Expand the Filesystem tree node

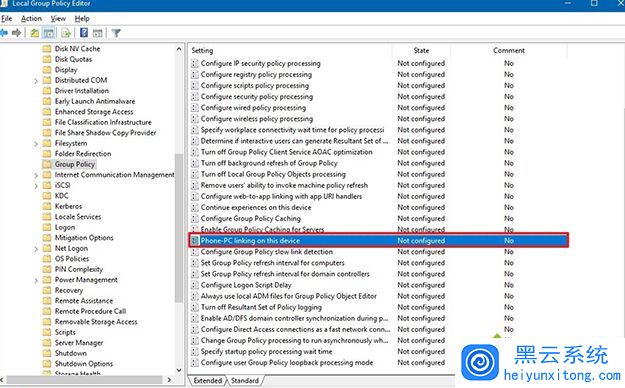(x=36, y=144)
